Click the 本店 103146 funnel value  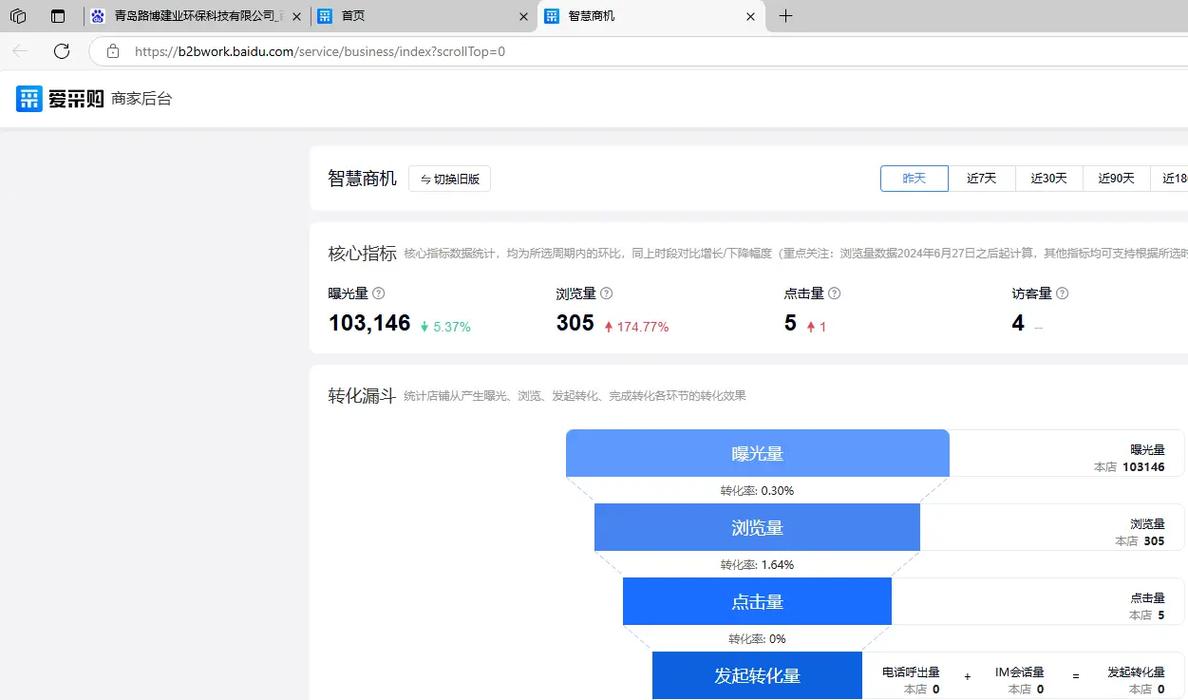[x=1129, y=467]
